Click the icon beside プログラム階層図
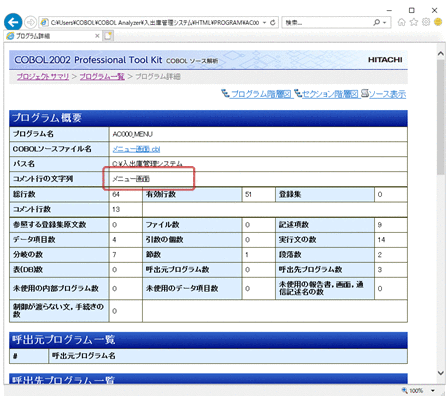448x399 pixels. pyautogui.click(x=226, y=94)
